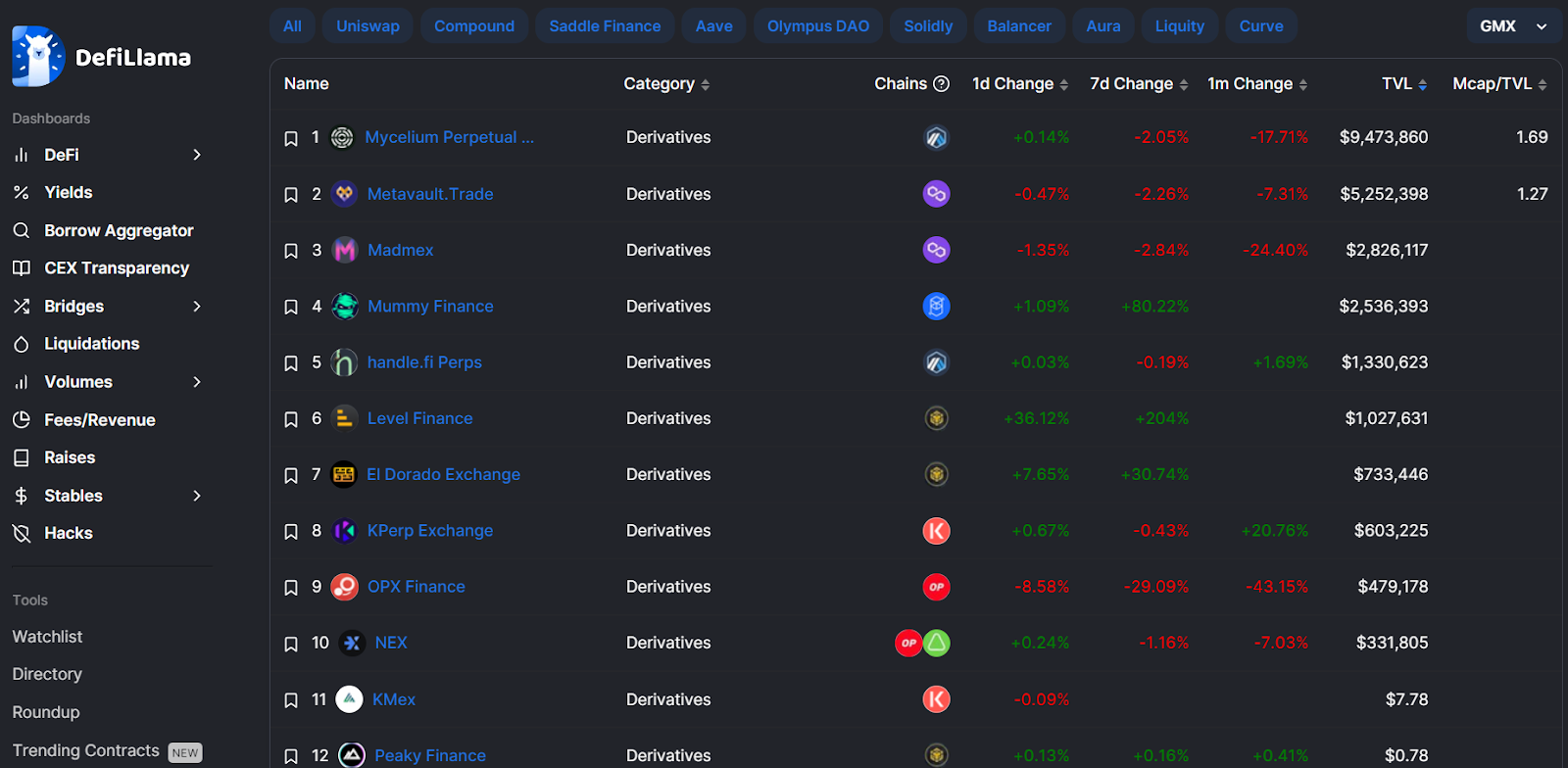Sort table by 1d Change
The image size is (1568, 768).
point(1020,84)
